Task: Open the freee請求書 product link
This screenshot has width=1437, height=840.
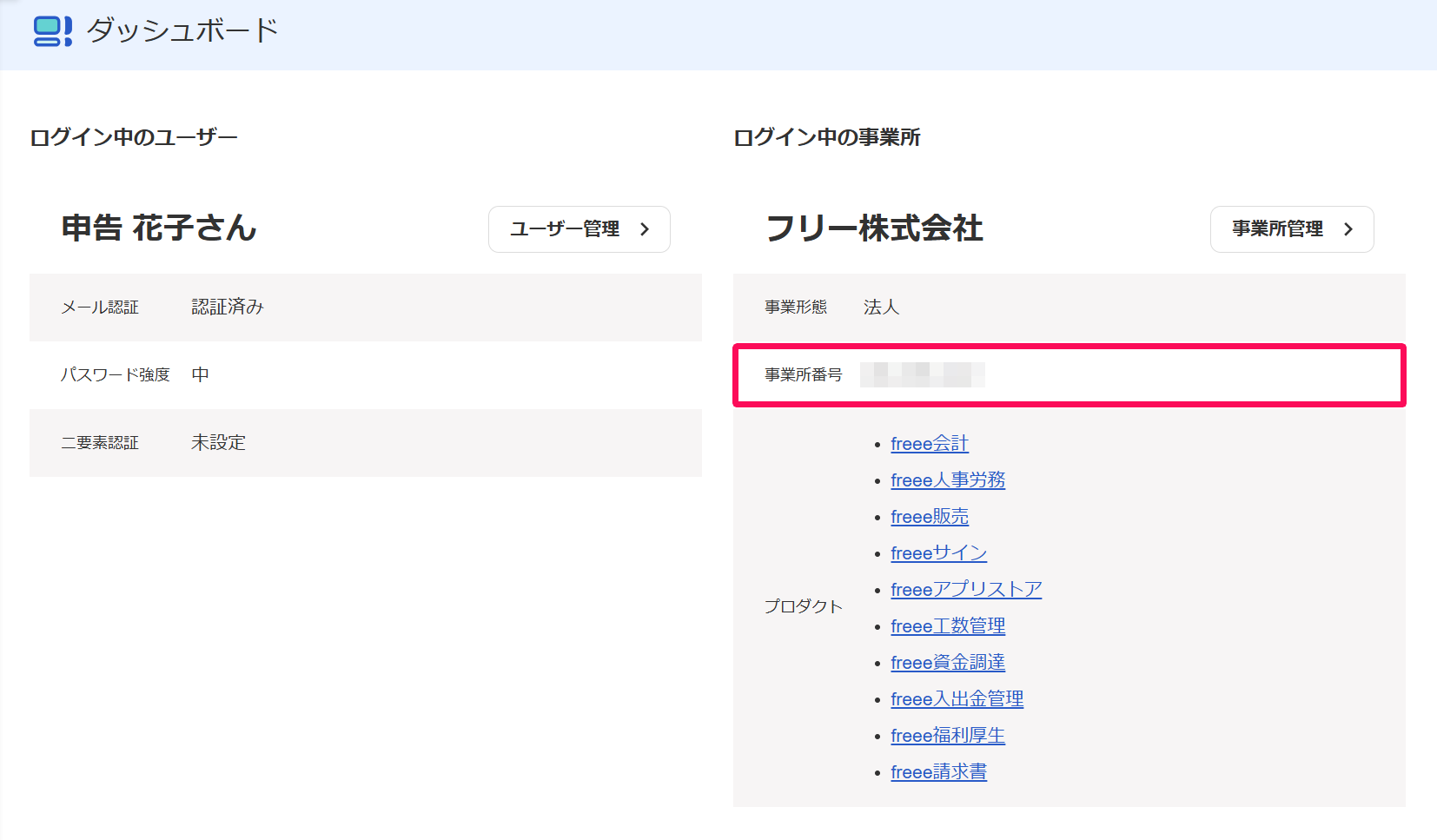Action: click(938, 771)
